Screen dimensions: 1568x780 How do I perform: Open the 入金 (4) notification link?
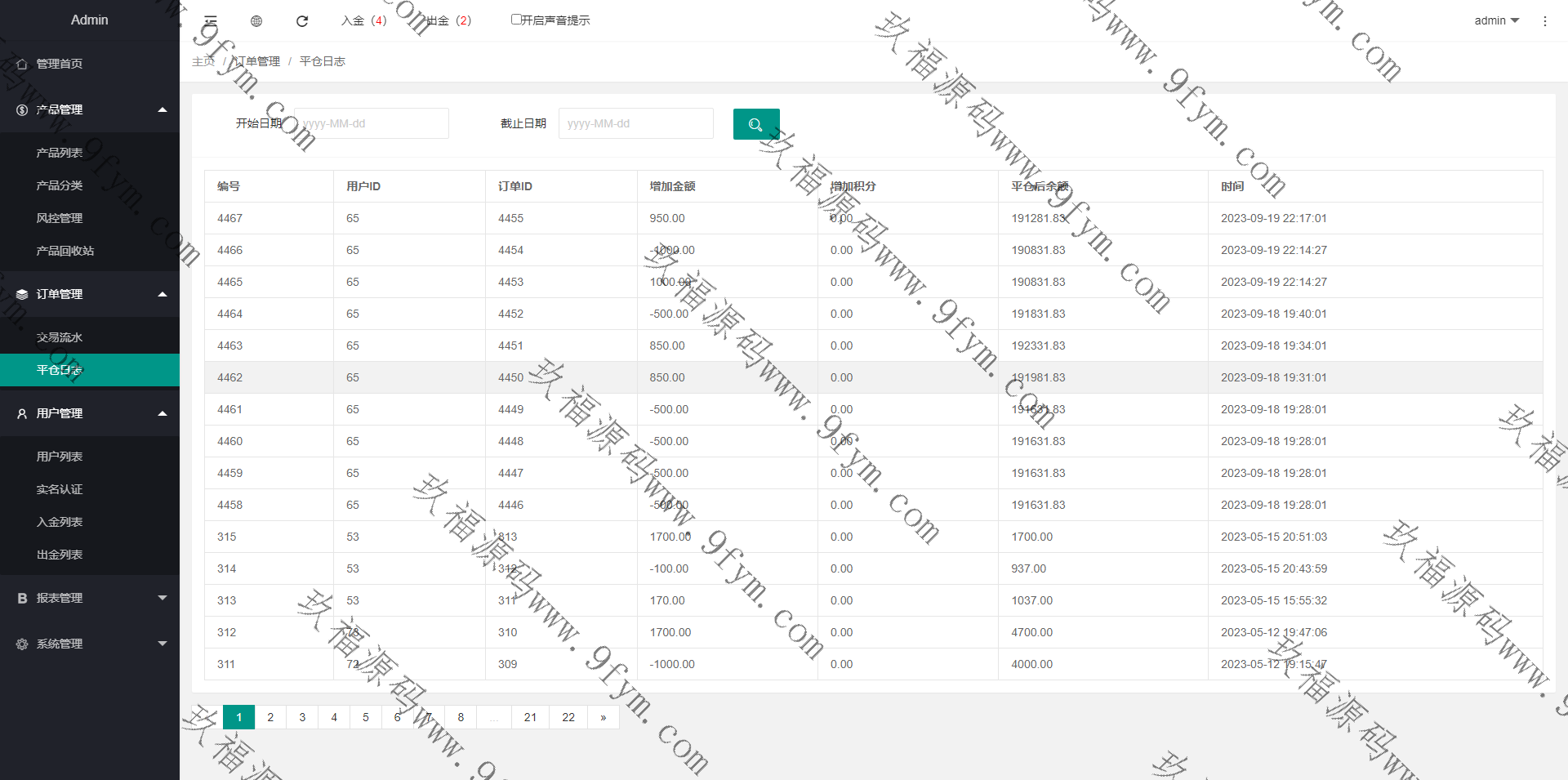pyautogui.click(x=363, y=20)
